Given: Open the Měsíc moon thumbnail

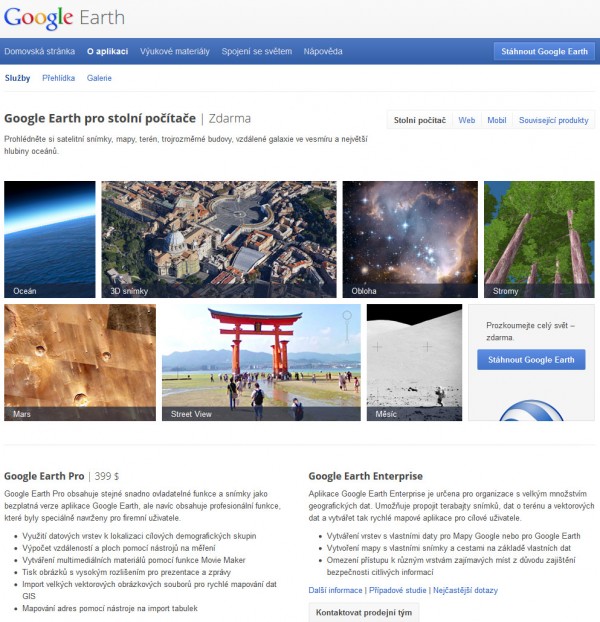Looking at the screenshot, I should point(414,362).
